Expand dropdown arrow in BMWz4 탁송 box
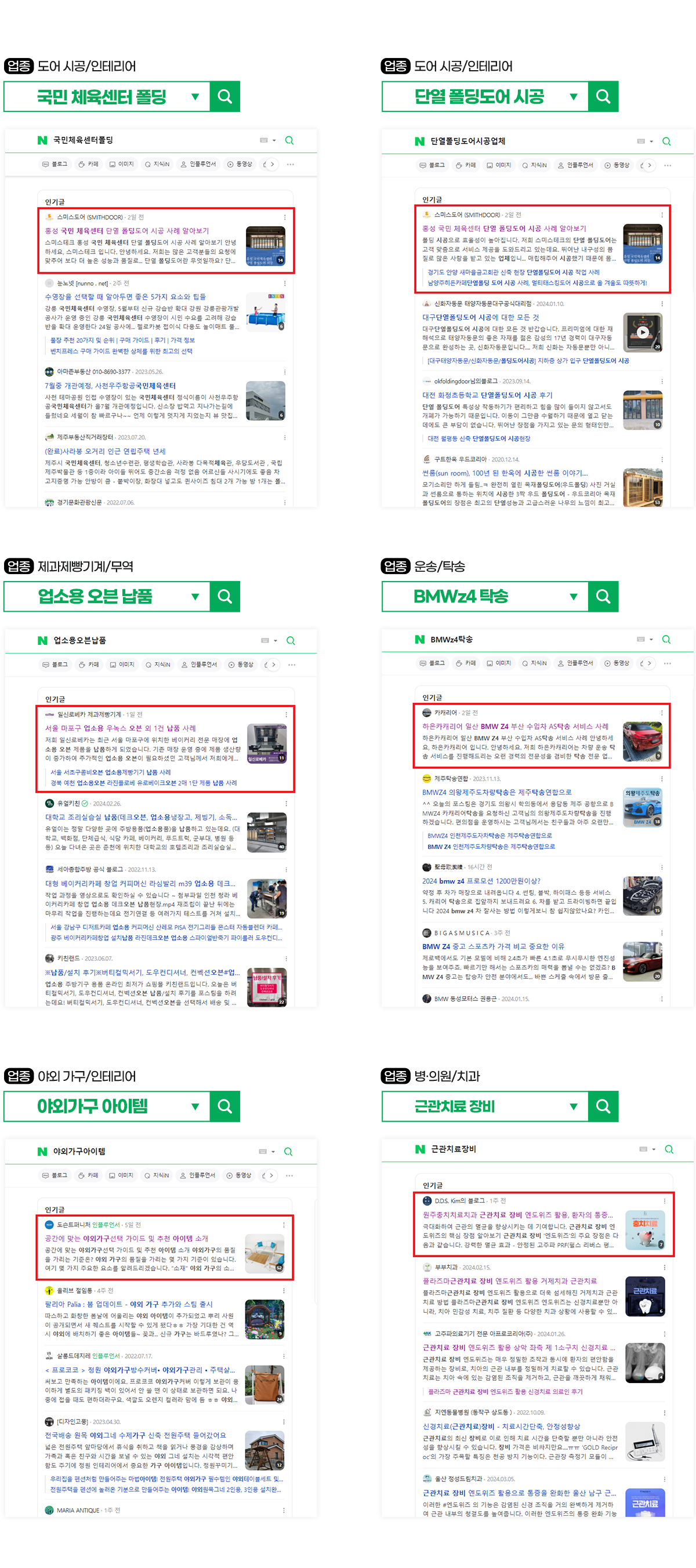 point(573,597)
